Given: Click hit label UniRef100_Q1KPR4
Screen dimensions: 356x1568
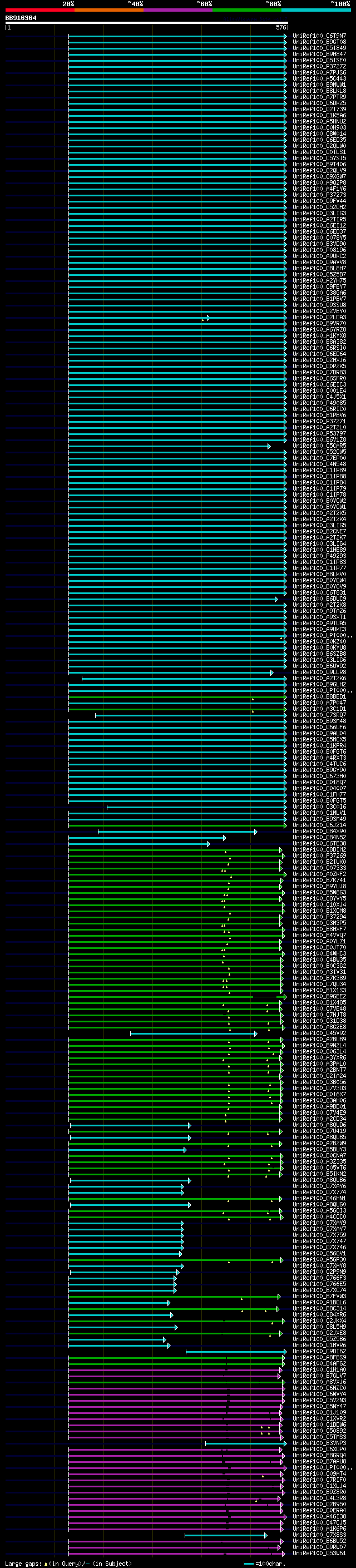Looking at the screenshot, I should click(319, 746).
